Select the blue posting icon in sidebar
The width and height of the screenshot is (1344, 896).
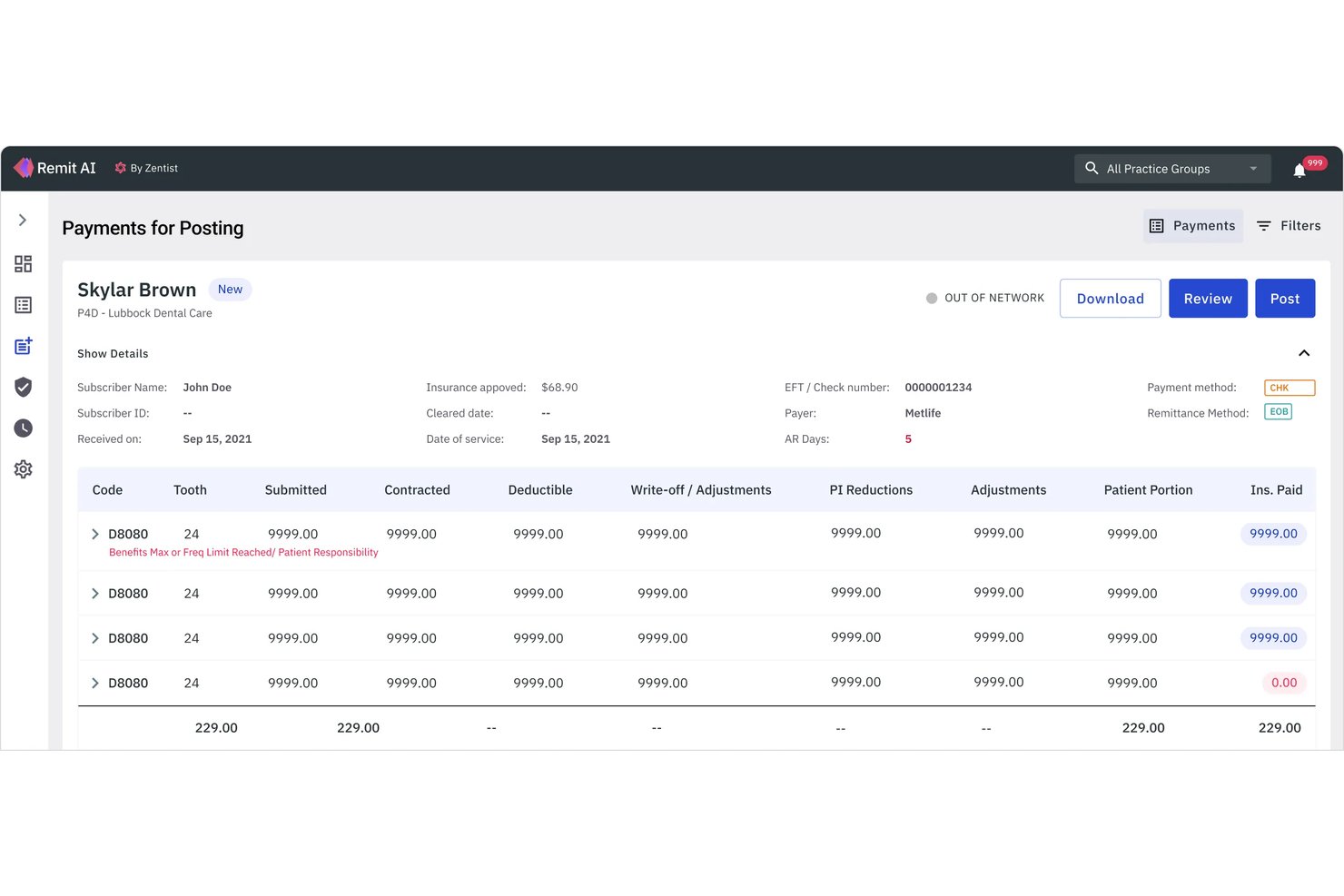24,346
